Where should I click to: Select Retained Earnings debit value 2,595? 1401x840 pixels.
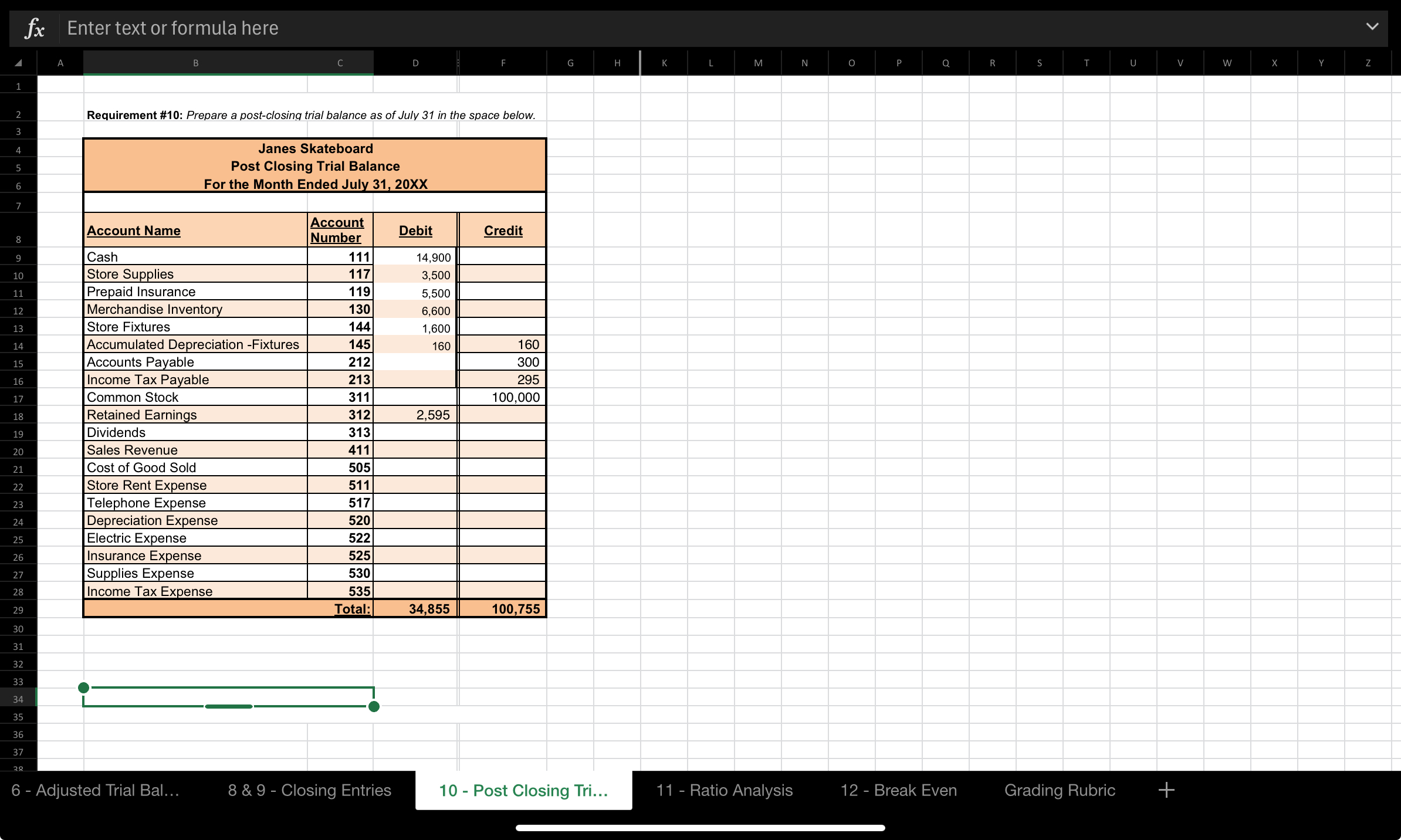pyautogui.click(x=415, y=415)
